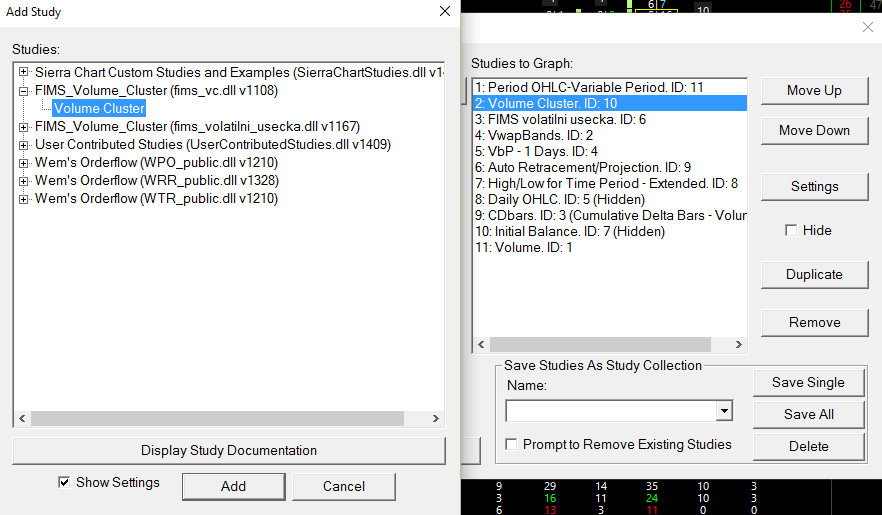The image size is (882, 515).
Task: Check Prompt to Remove Existing Studies
Action: (x=511, y=445)
